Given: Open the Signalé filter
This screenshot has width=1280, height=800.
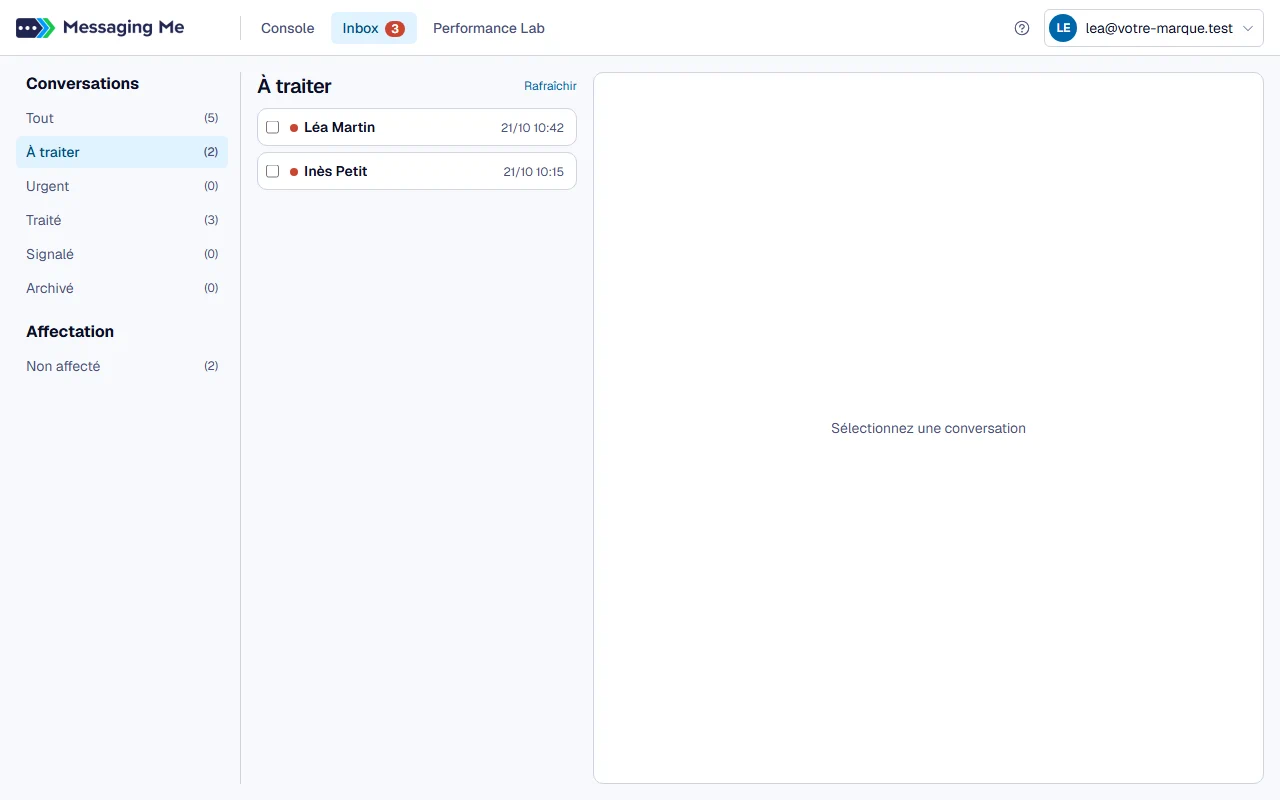Looking at the screenshot, I should point(122,254).
